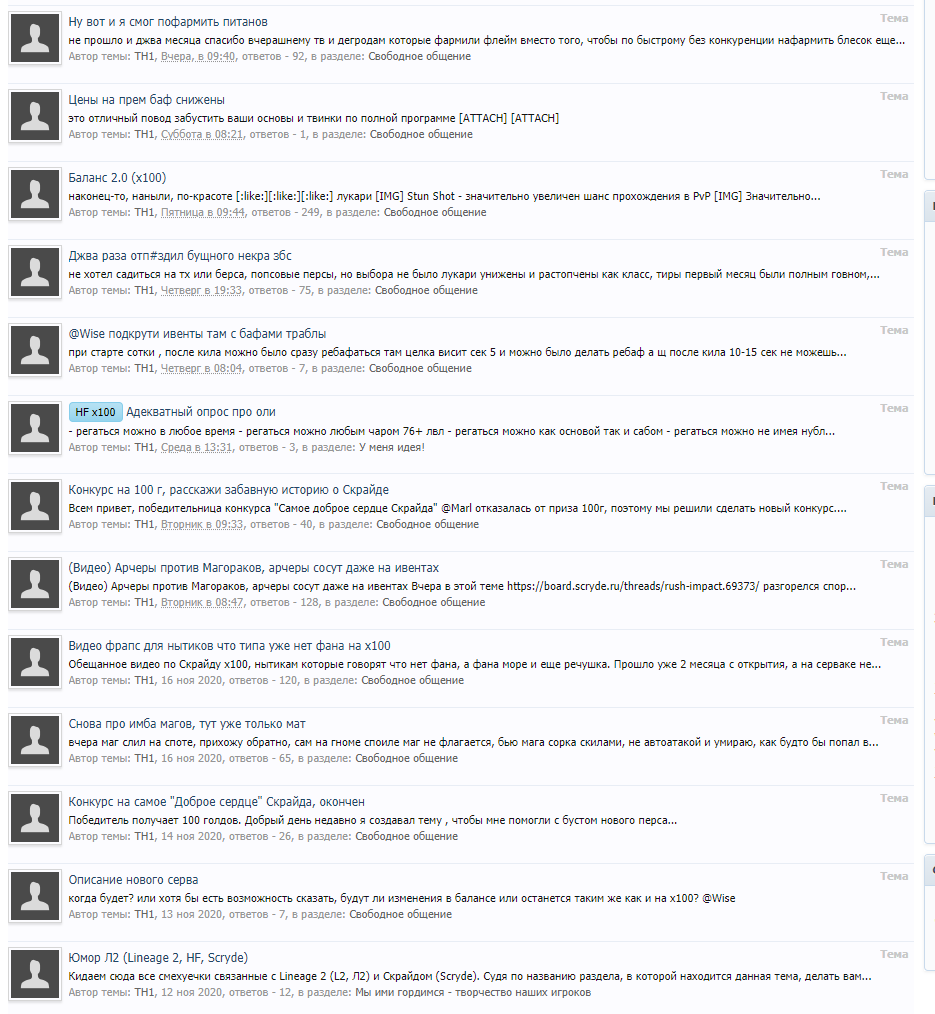Viewport: 935px width, 1014px height.
Task: Open section link "У меня идея!"
Action: click(x=392, y=447)
